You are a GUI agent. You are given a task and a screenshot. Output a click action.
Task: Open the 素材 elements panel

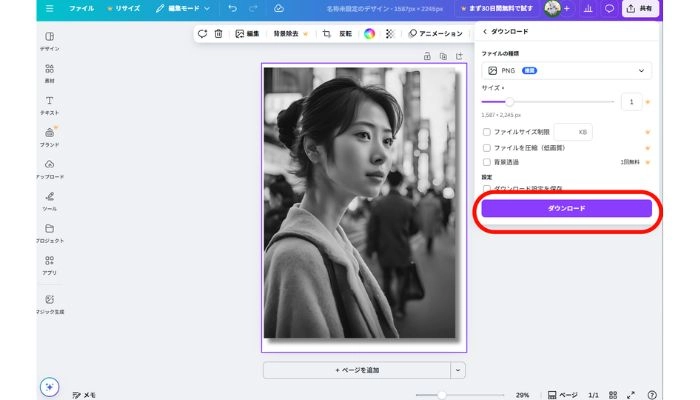pos(50,73)
